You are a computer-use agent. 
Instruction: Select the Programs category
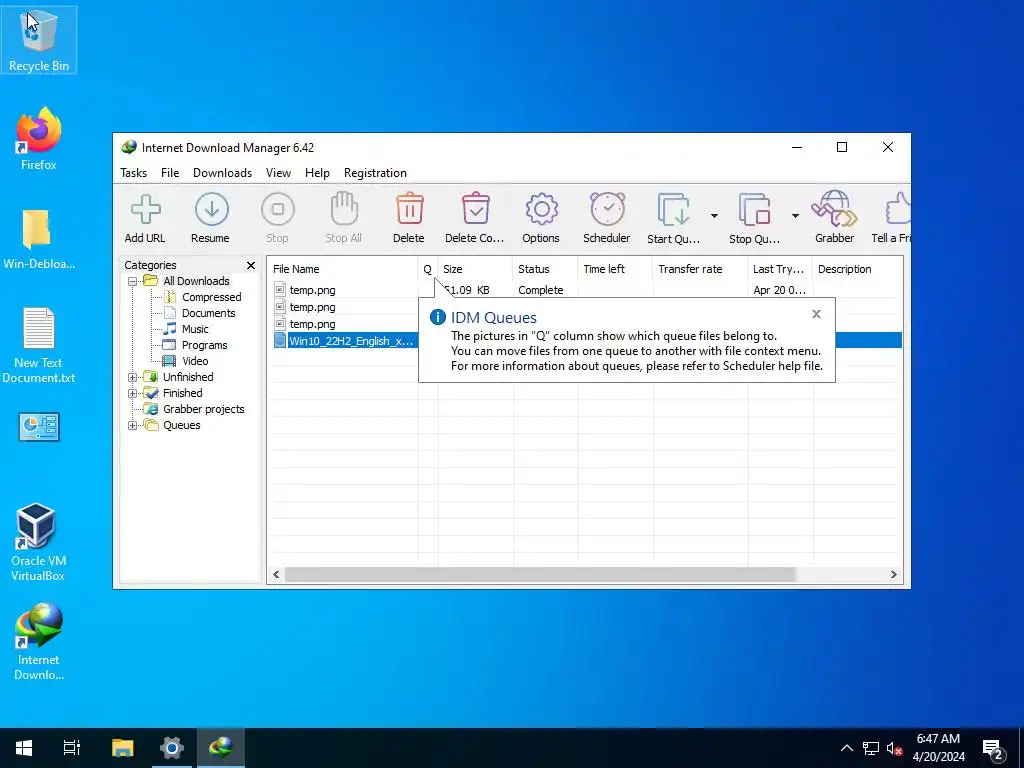204,345
